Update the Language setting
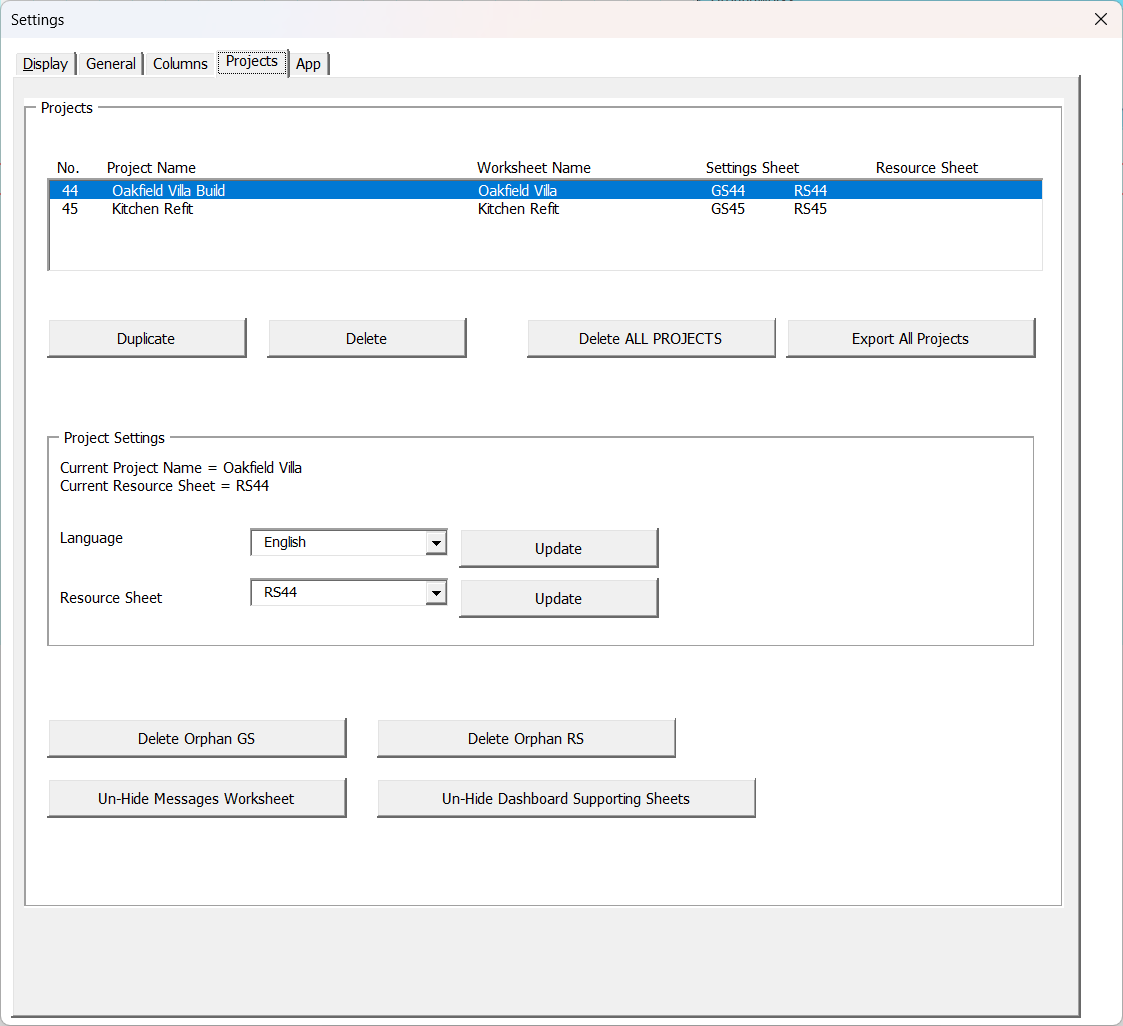 (x=559, y=548)
